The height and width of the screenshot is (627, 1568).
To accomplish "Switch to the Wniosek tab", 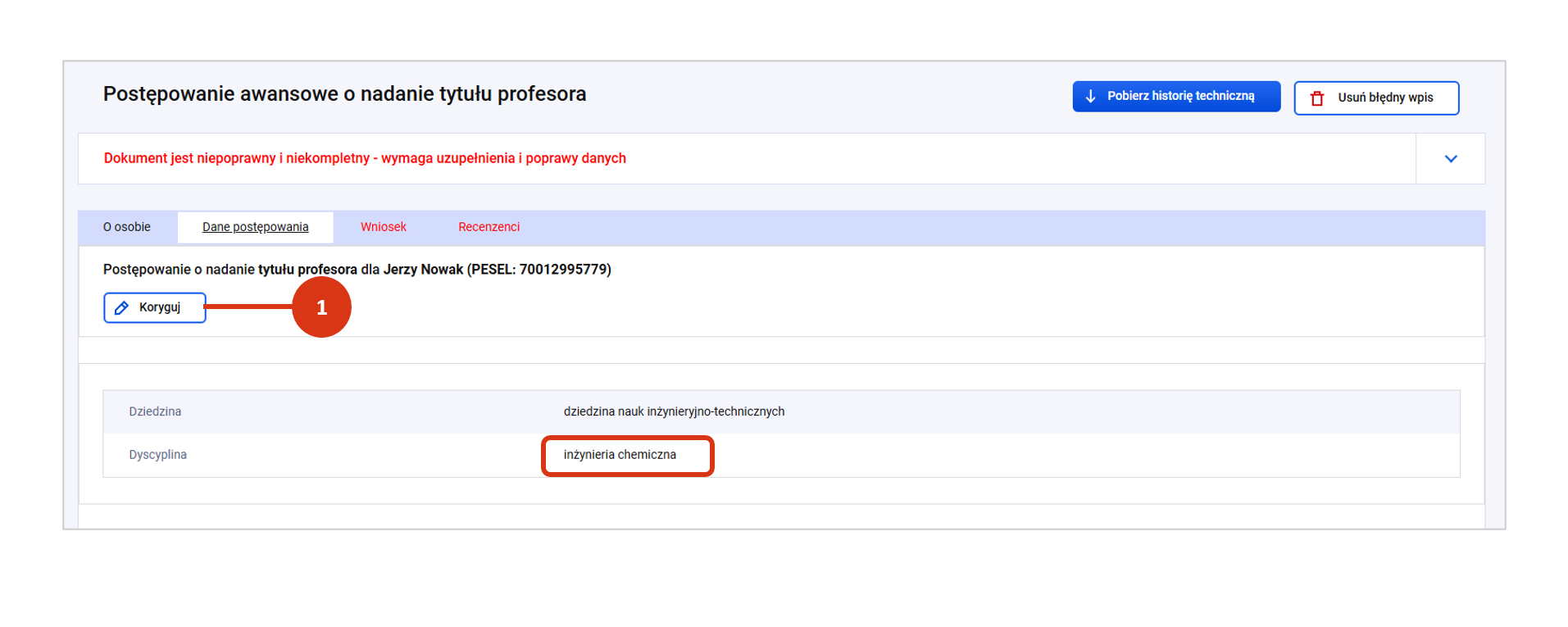I will 383,227.
